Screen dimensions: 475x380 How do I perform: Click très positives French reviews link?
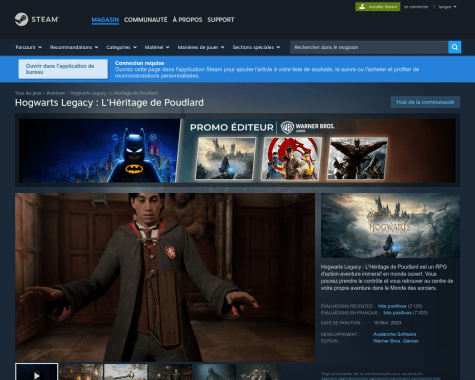tap(397, 313)
